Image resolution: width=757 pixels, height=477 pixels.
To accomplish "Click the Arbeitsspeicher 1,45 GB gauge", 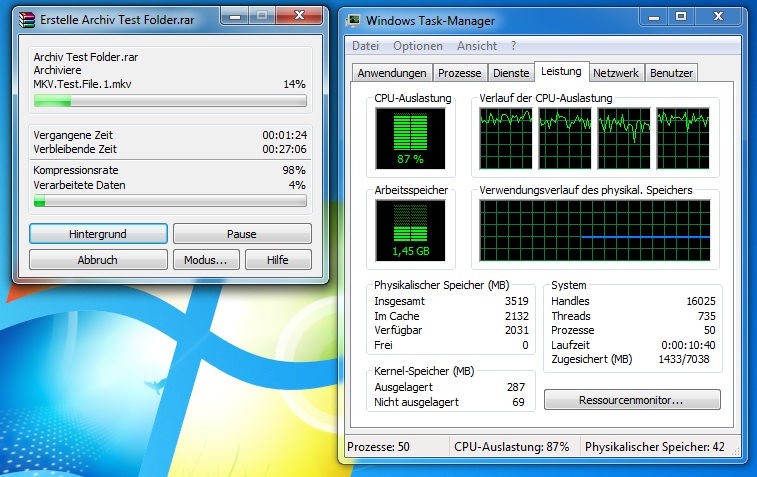I will click(x=410, y=231).
